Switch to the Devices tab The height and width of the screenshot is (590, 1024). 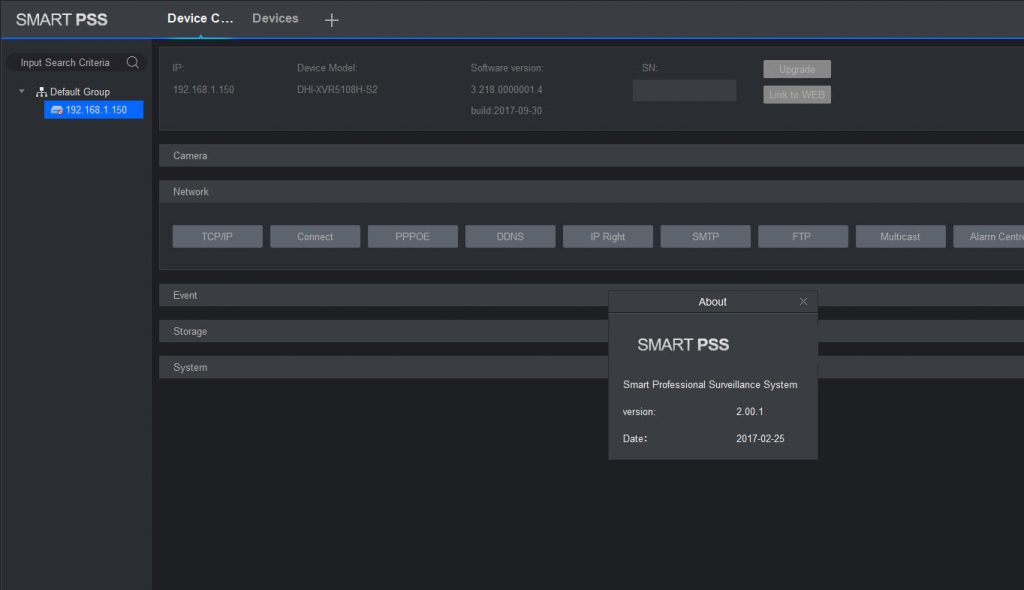pyautogui.click(x=275, y=18)
